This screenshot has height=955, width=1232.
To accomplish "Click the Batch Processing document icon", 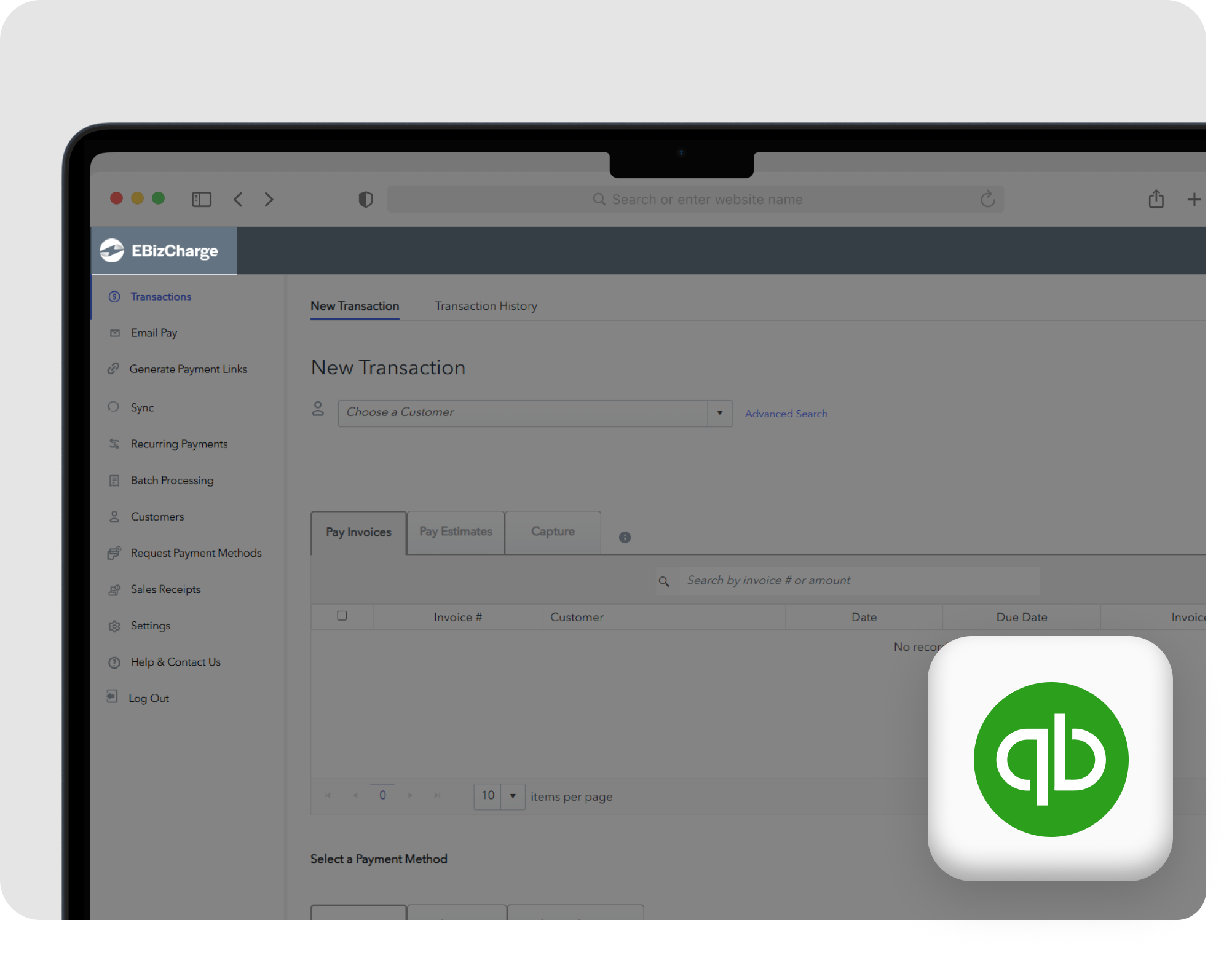I will [x=114, y=481].
